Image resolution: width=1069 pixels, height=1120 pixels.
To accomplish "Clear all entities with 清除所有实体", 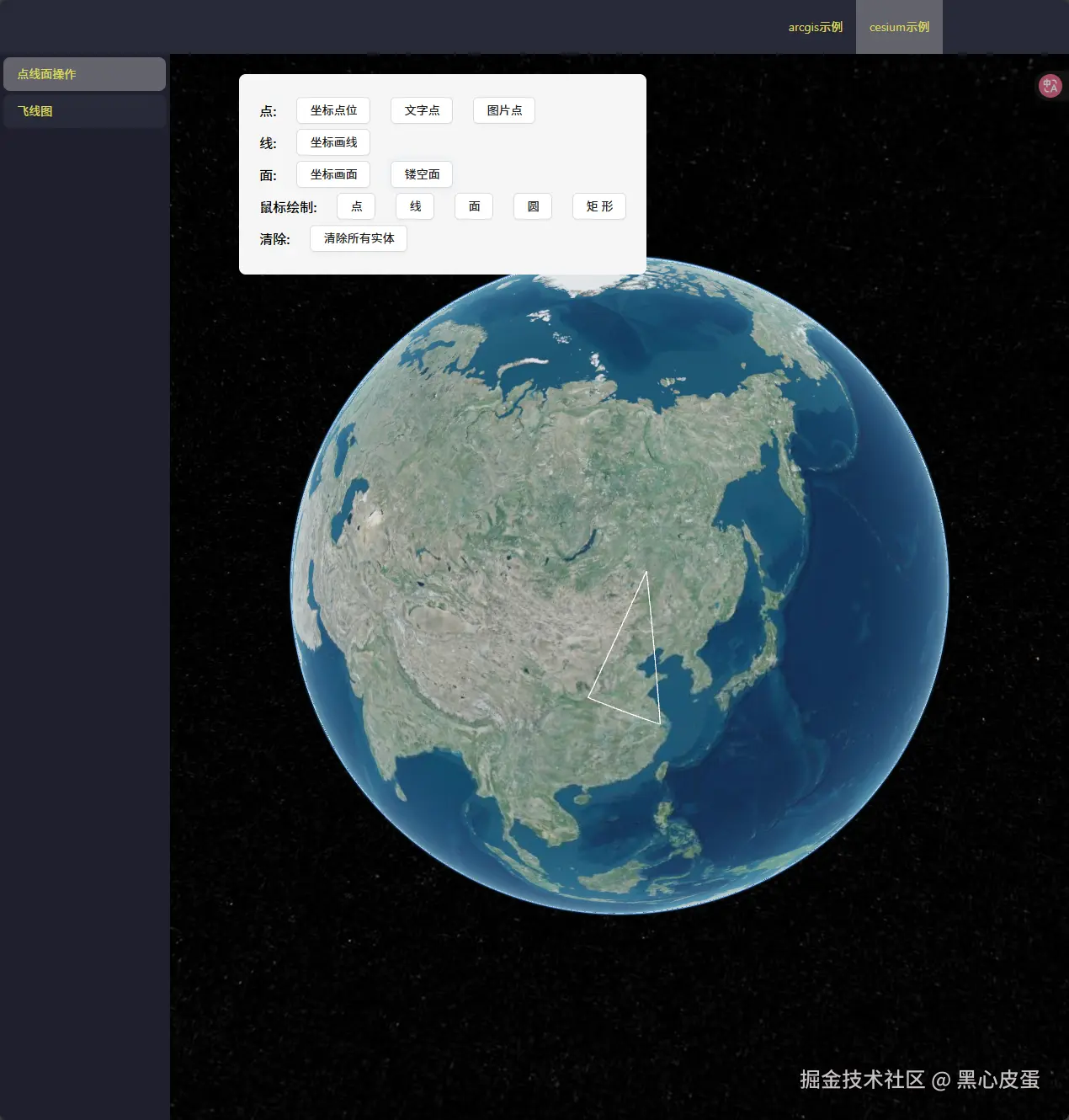I will point(359,238).
